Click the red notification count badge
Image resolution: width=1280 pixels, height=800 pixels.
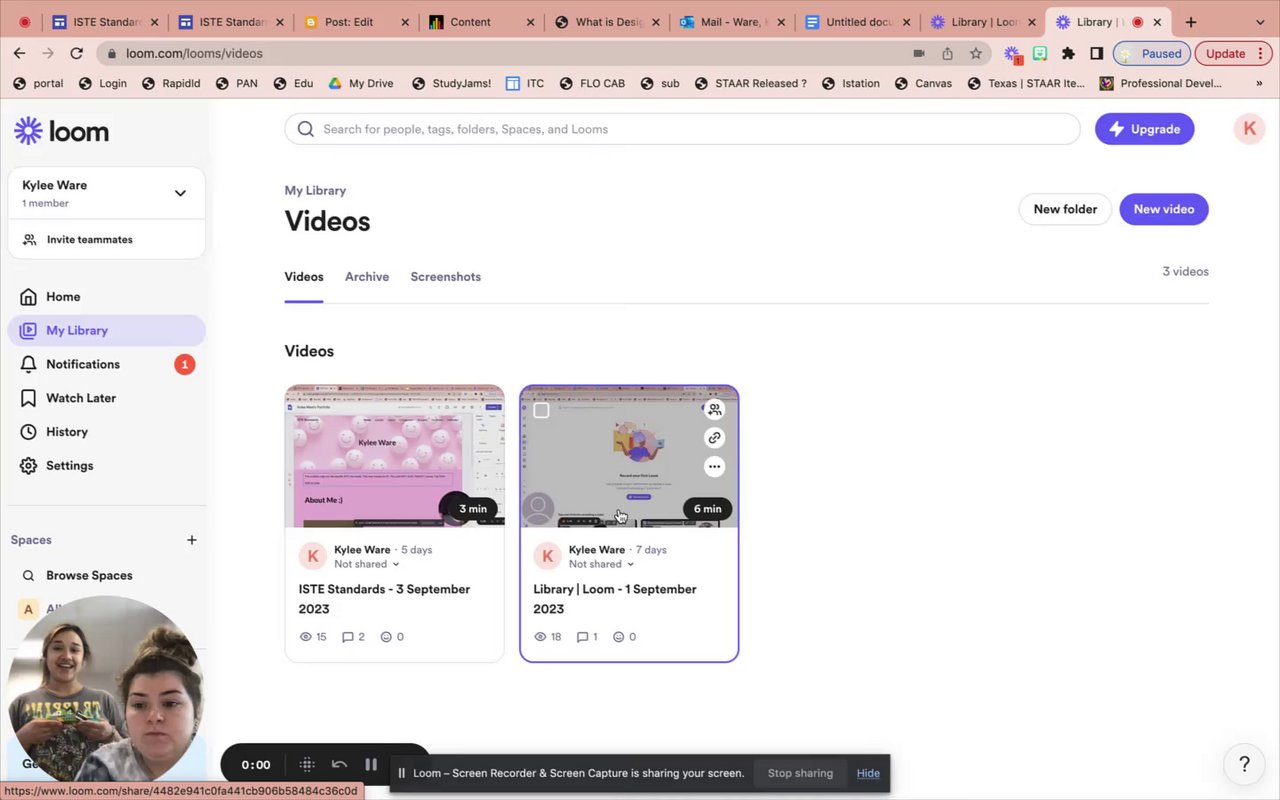click(x=184, y=364)
